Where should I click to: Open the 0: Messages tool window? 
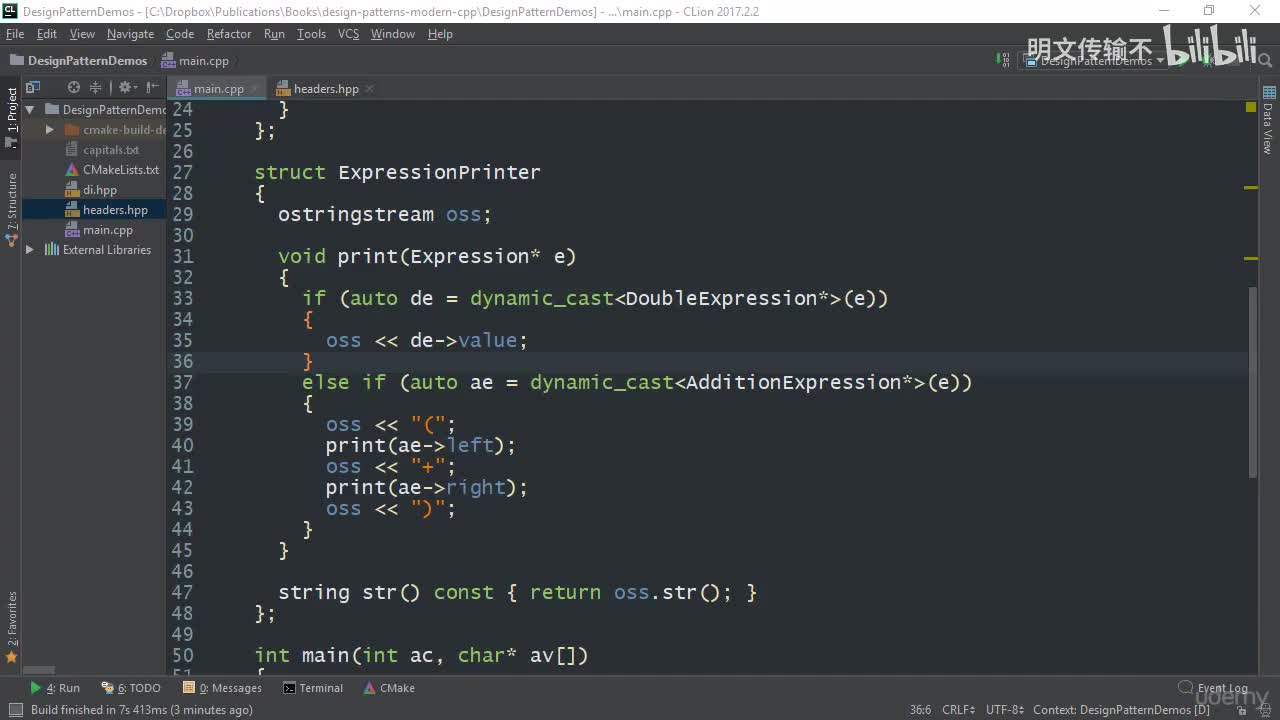click(x=222, y=688)
